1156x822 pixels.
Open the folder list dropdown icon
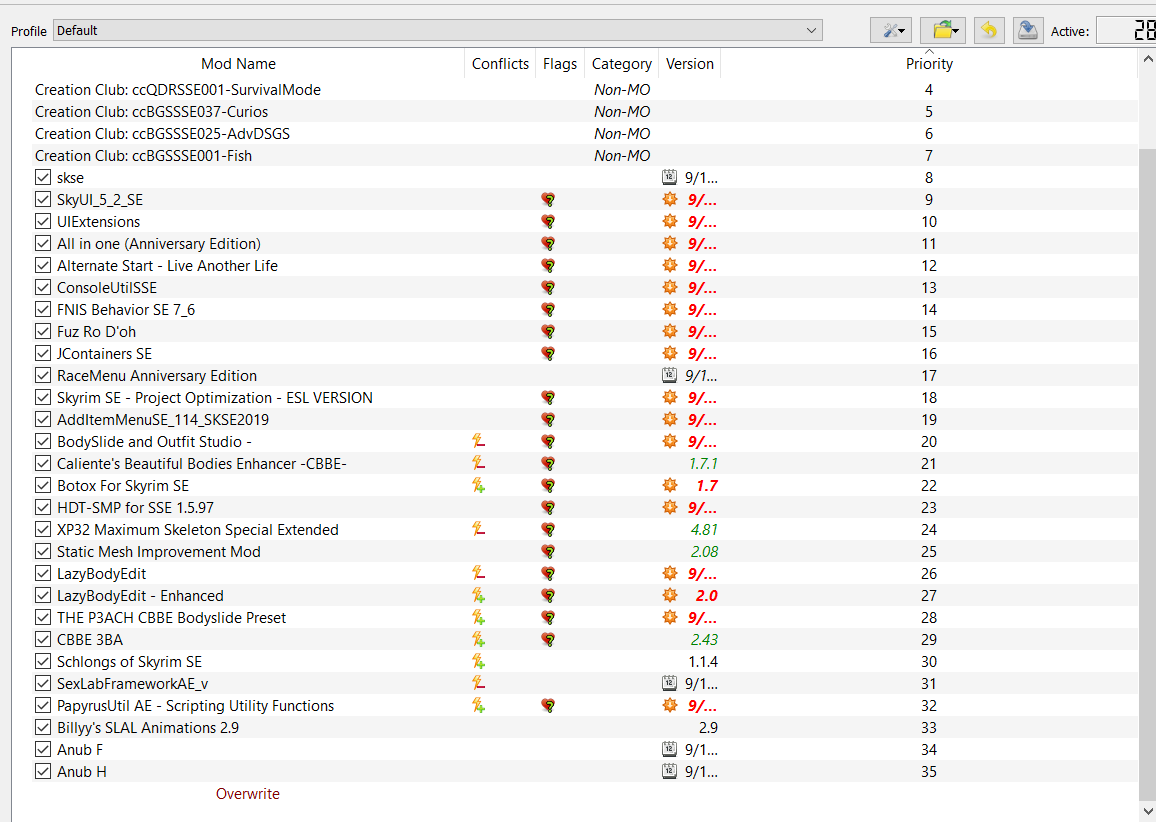[944, 31]
